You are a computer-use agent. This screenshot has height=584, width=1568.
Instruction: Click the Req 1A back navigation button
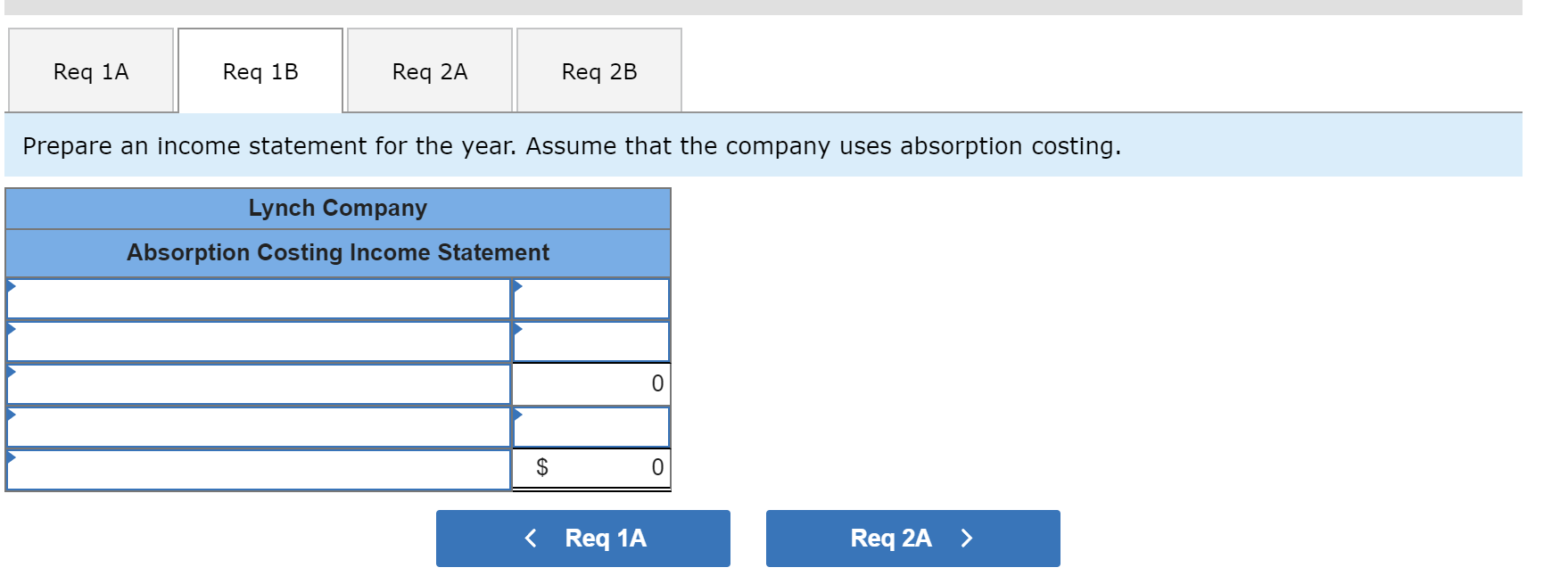click(x=582, y=538)
